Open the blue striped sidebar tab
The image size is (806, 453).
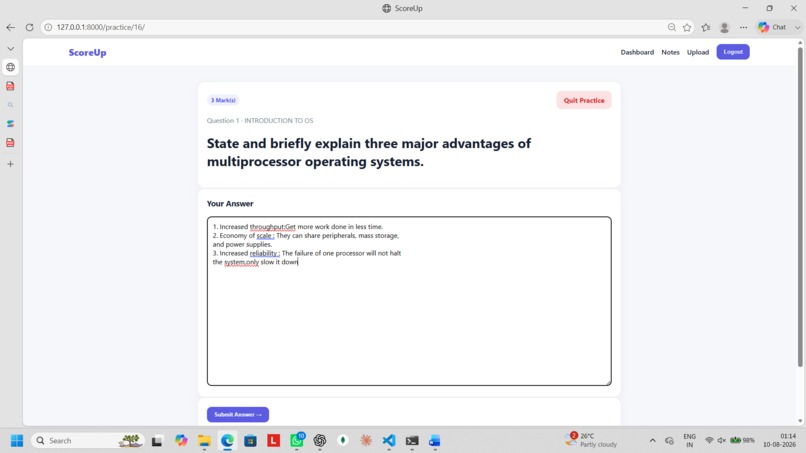pos(10,124)
